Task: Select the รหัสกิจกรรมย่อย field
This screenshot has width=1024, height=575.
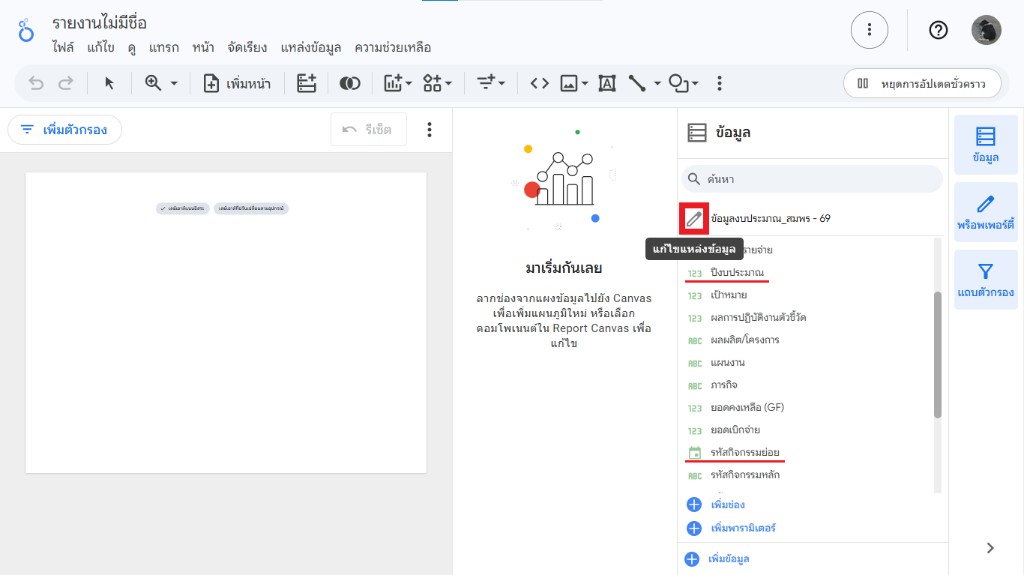Action: tap(744, 452)
